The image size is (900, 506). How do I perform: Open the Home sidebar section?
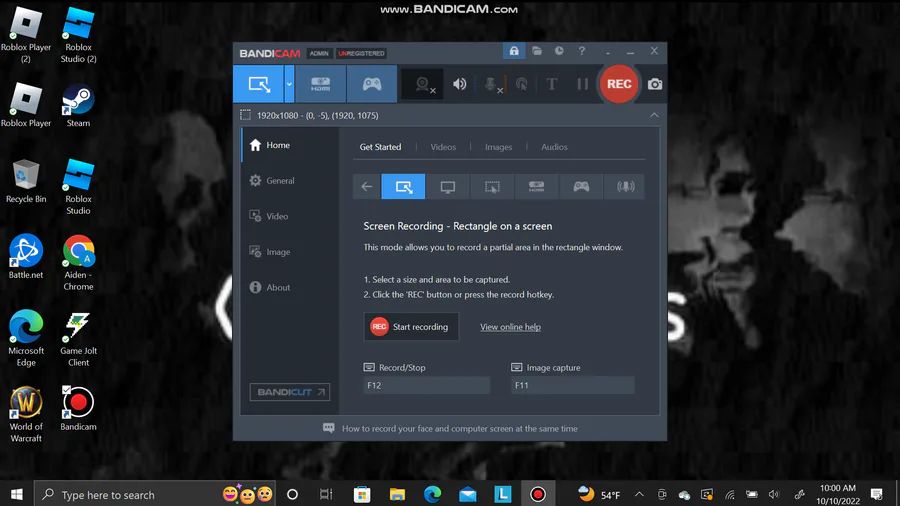click(290, 145)
